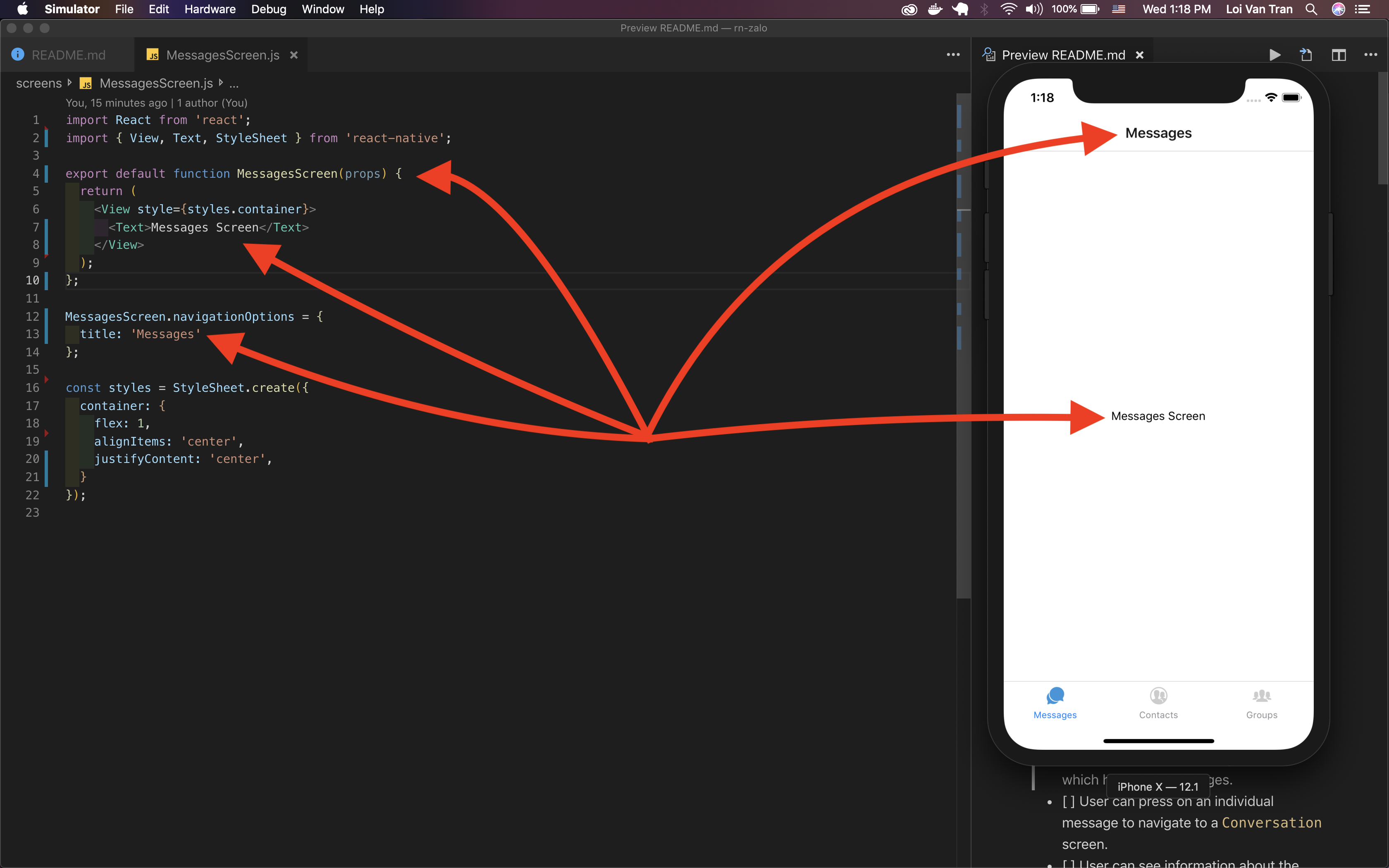Click the Loi Van Tran user name
Viewport: 1389px width, 868px height.
tap(1259, 9)
